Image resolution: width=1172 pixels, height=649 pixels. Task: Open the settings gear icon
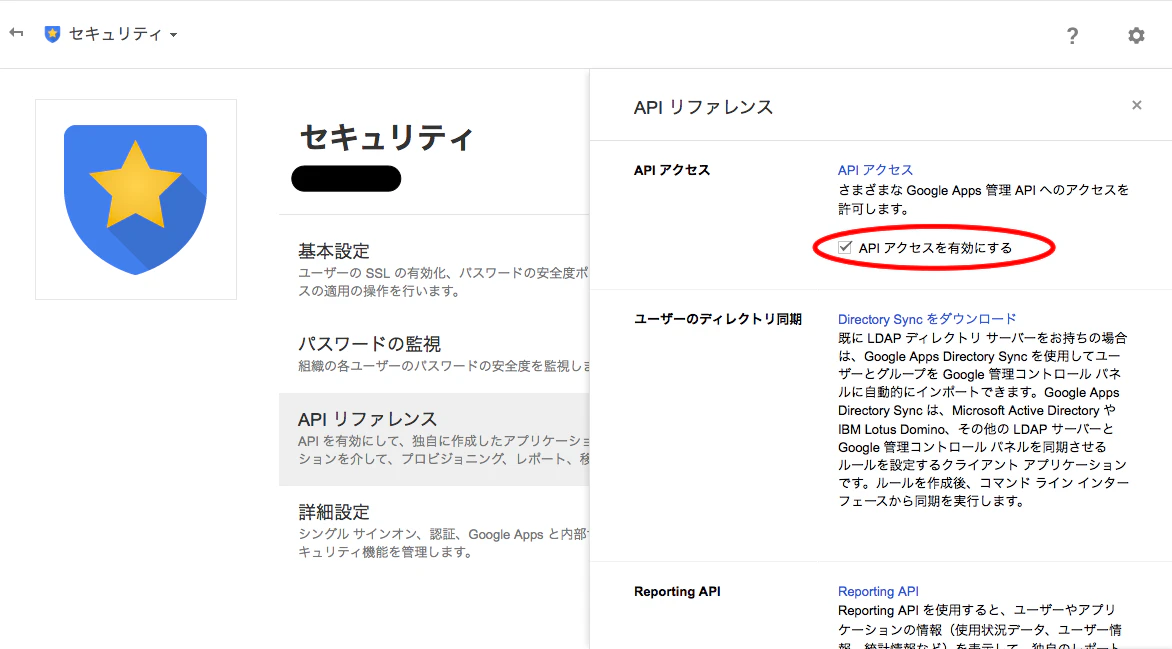click(x=1136, y=35)
